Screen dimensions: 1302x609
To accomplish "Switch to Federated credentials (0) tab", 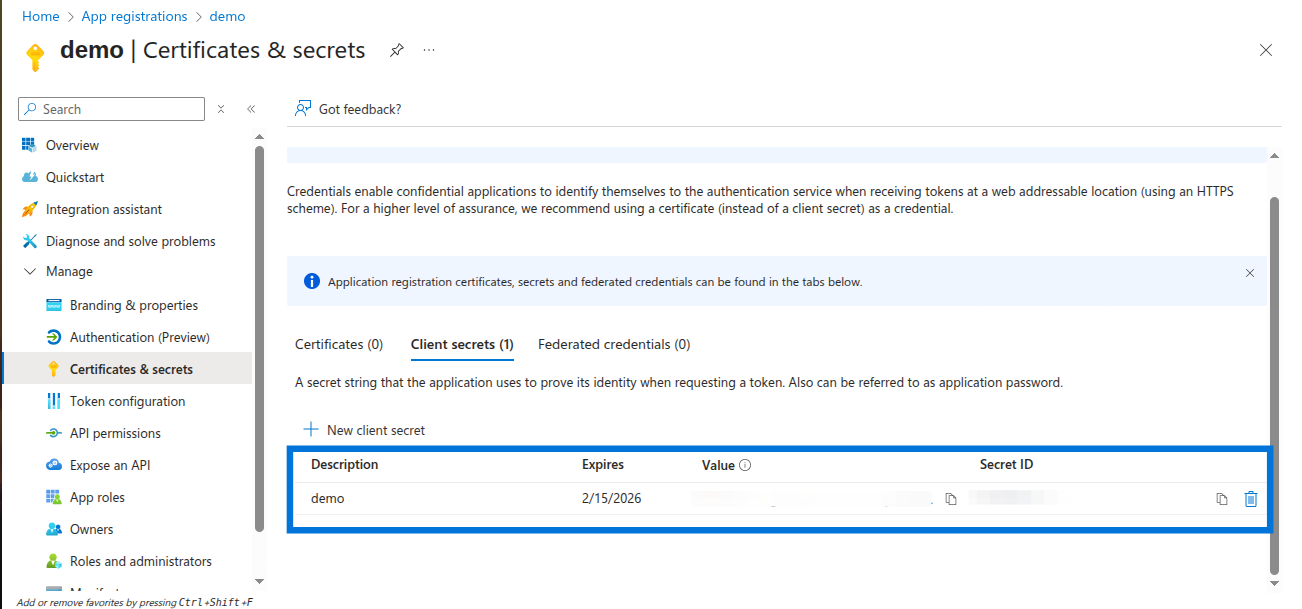I will pos(614,344).
